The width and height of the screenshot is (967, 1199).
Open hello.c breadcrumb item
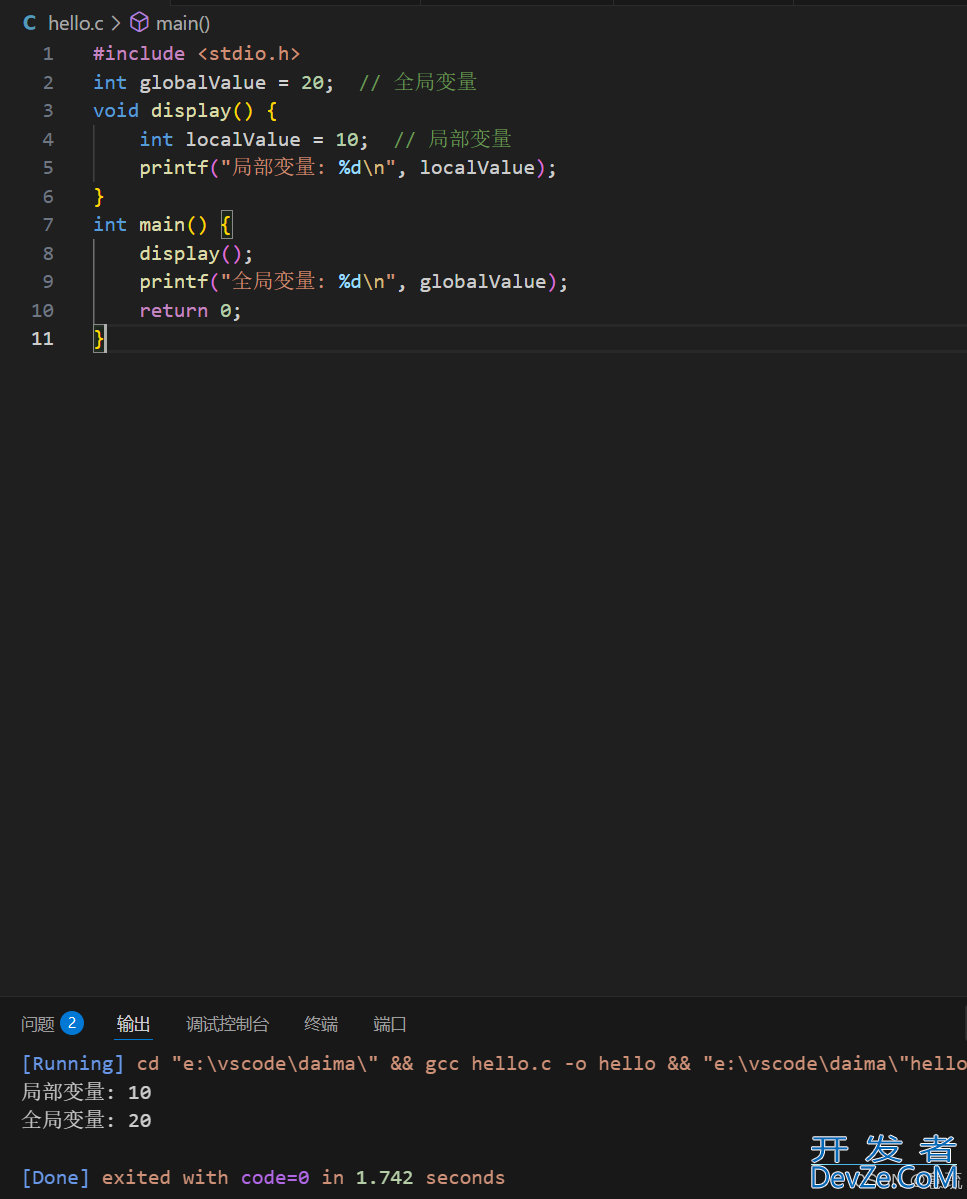point(76,23)
